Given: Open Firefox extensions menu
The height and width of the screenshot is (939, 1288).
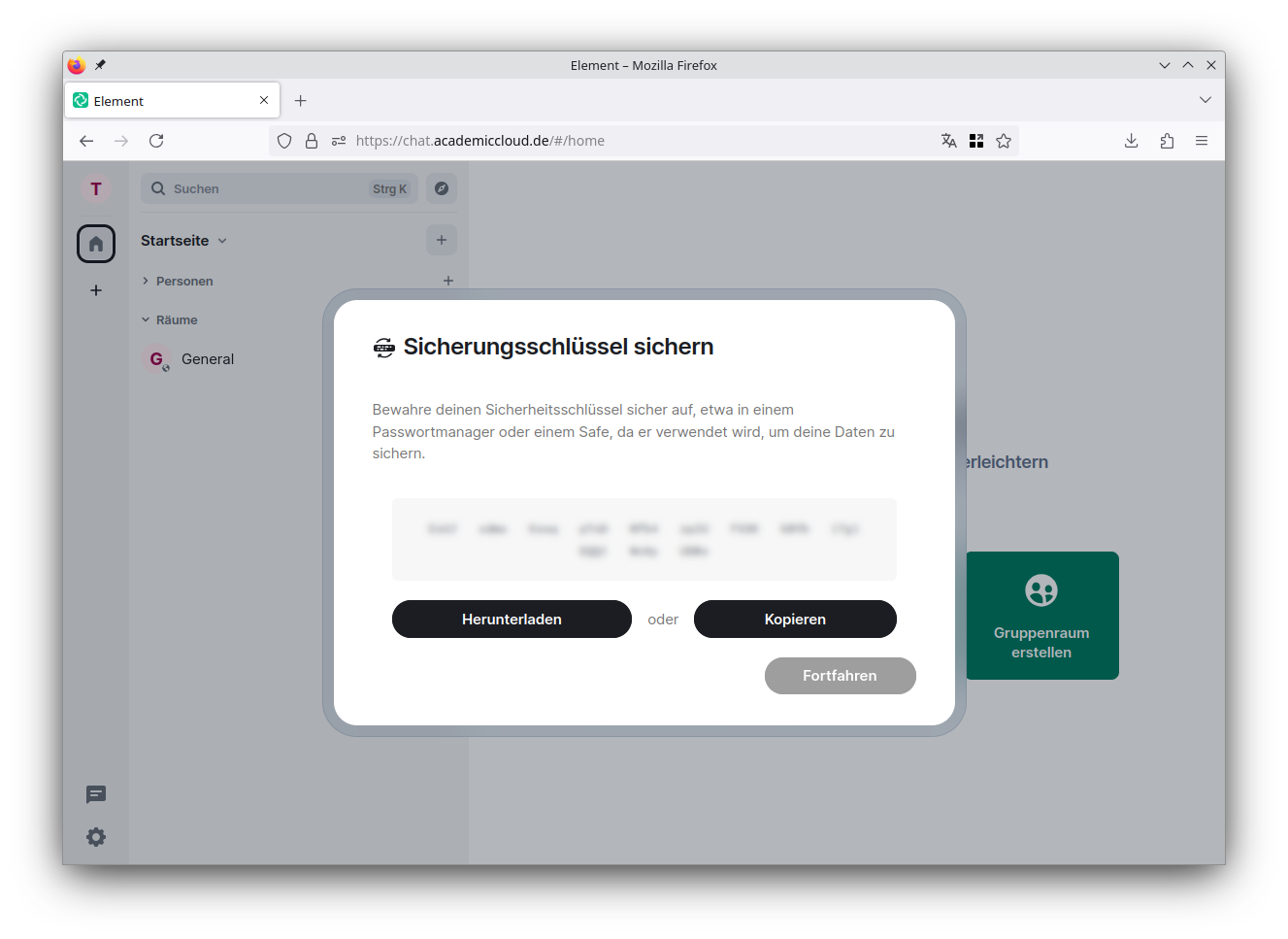Looking at the screenshot, I should pos(1167,141).
